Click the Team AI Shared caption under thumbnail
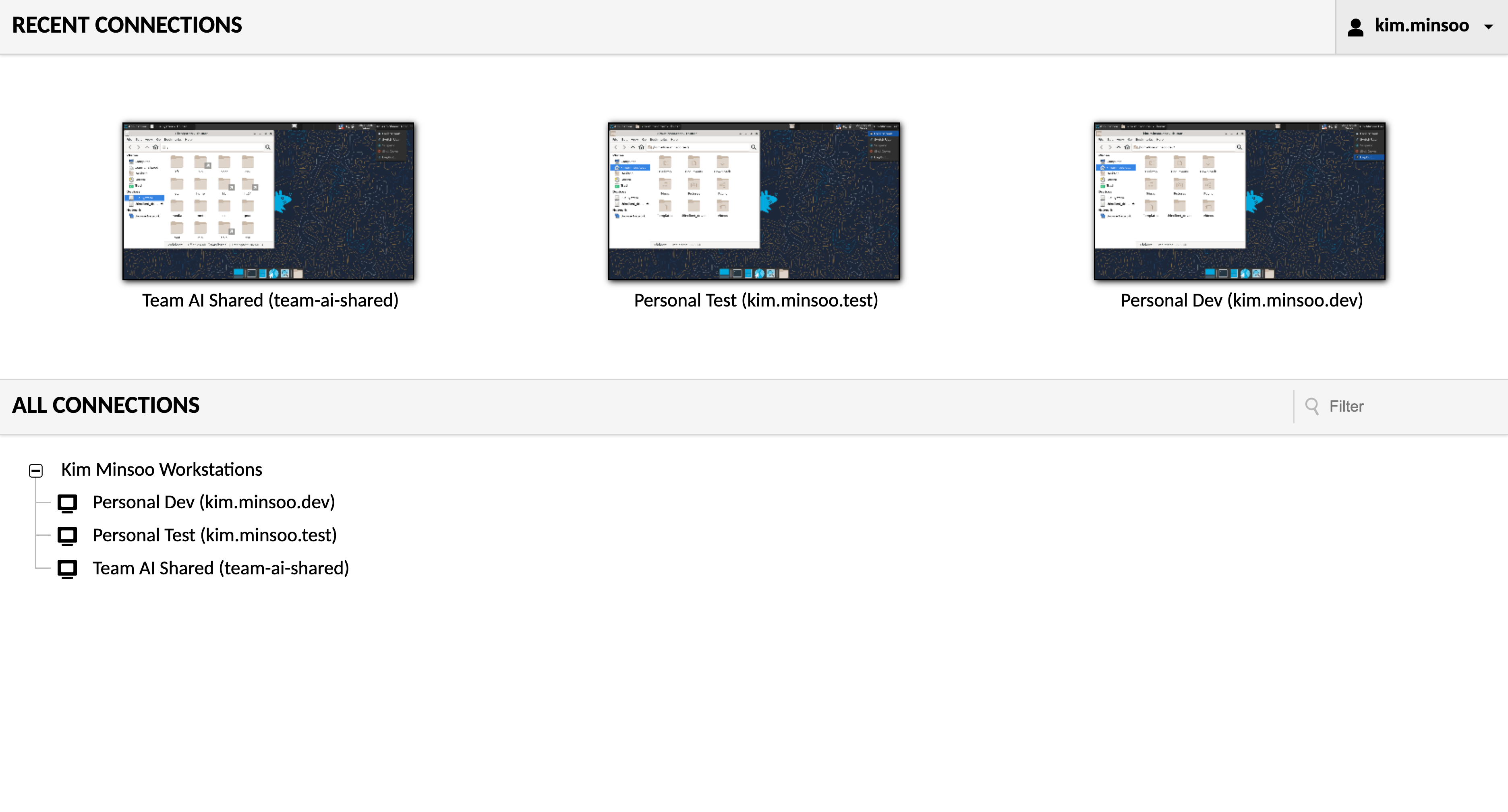 (270, 300)
